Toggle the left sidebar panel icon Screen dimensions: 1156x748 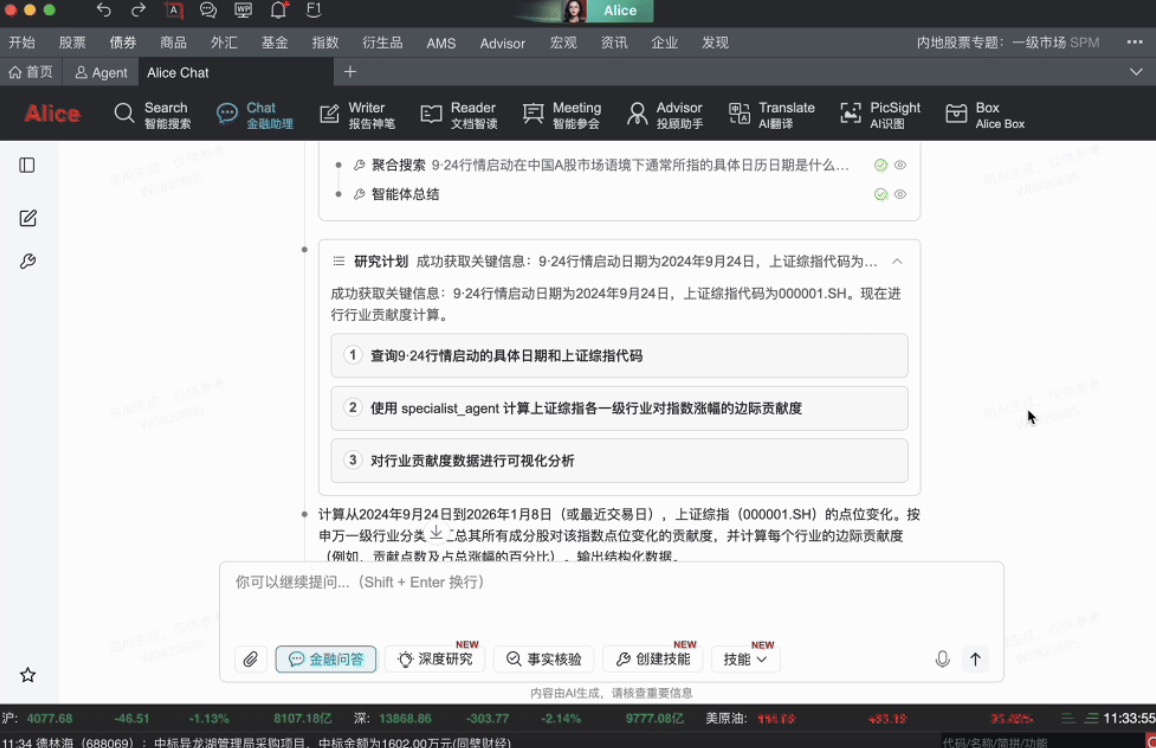point(28,165)
